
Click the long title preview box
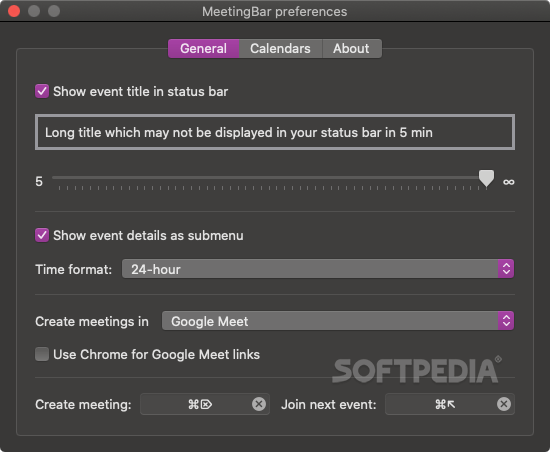(x=275, y=132)
